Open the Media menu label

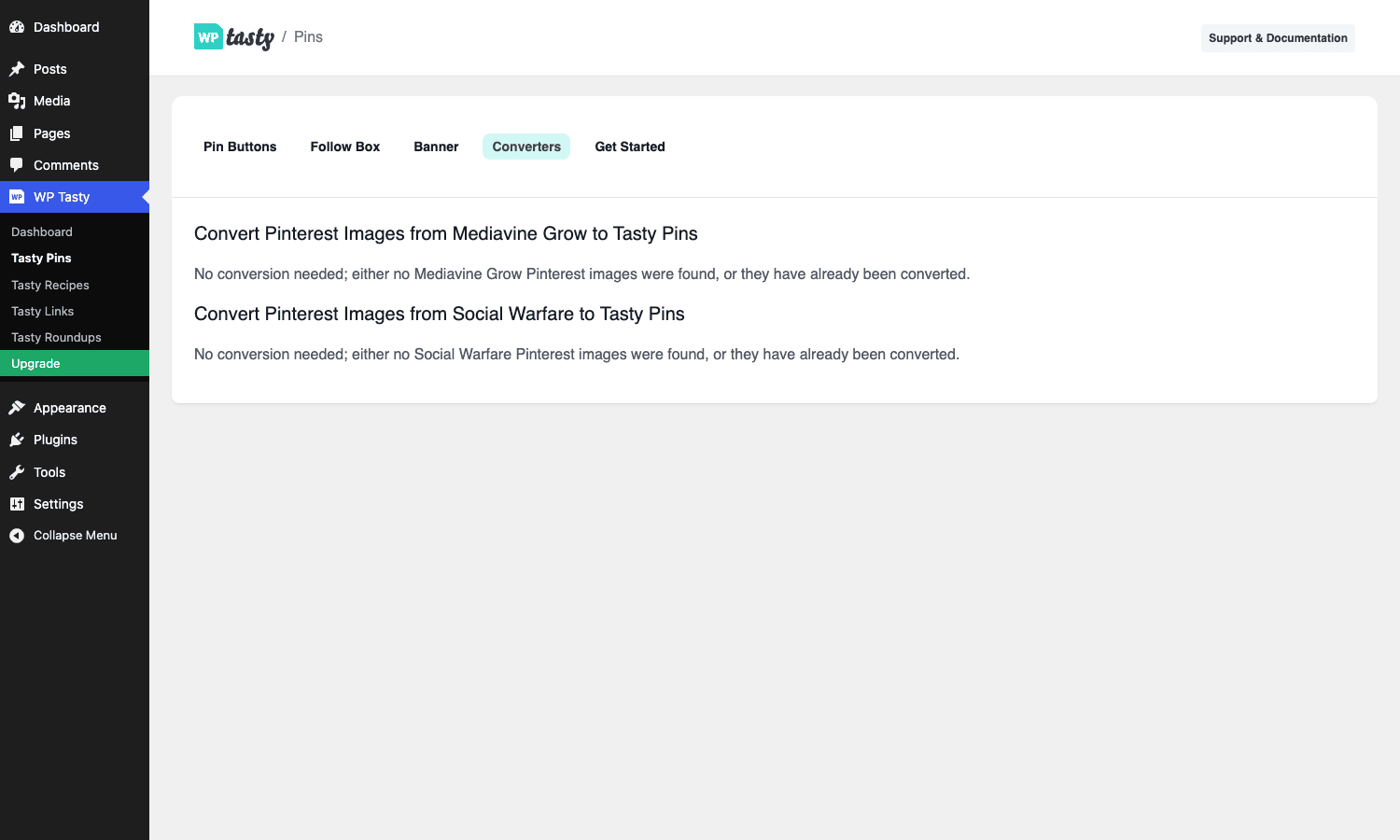[x=52, y=101]
